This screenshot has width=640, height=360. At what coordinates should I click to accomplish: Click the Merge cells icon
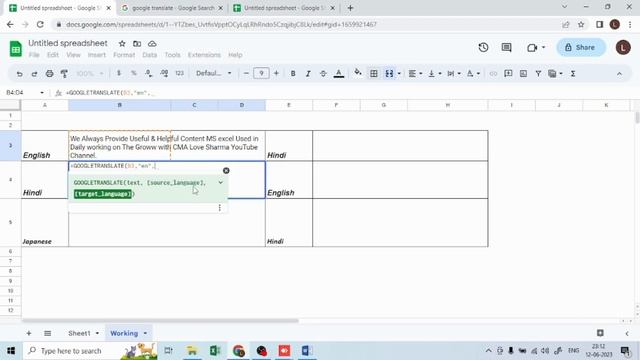coord(389,73)
